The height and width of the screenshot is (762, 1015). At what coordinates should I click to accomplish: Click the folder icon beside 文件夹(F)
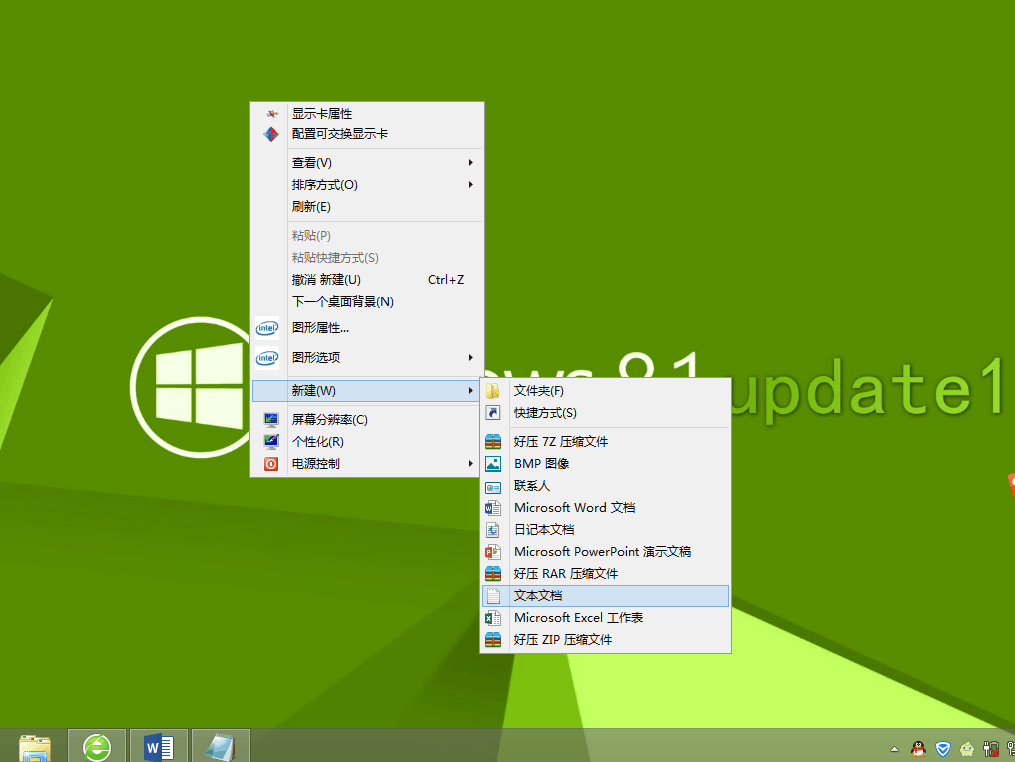[x=493, y=391]
